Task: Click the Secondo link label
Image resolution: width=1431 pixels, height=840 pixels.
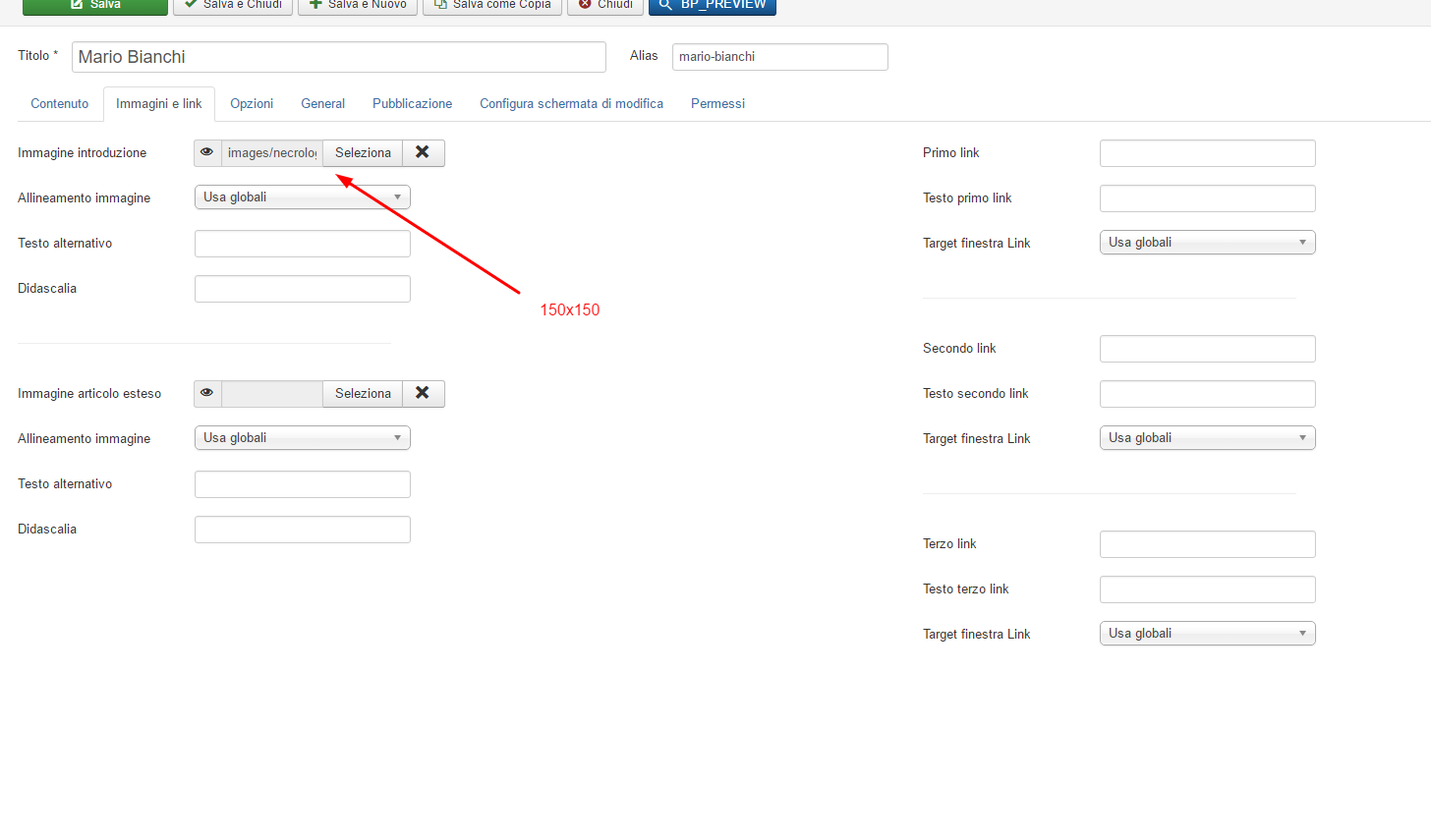Action: click(959, 348)
